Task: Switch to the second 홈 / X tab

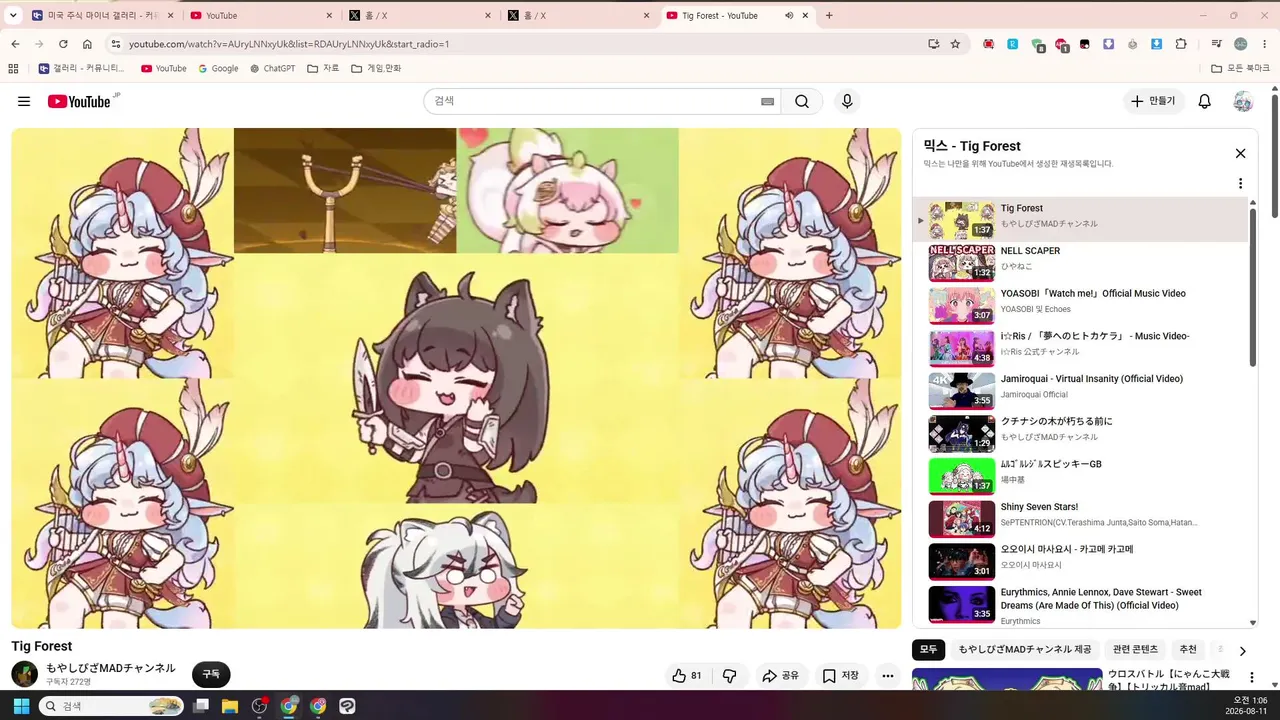Action: click(580, 15)
